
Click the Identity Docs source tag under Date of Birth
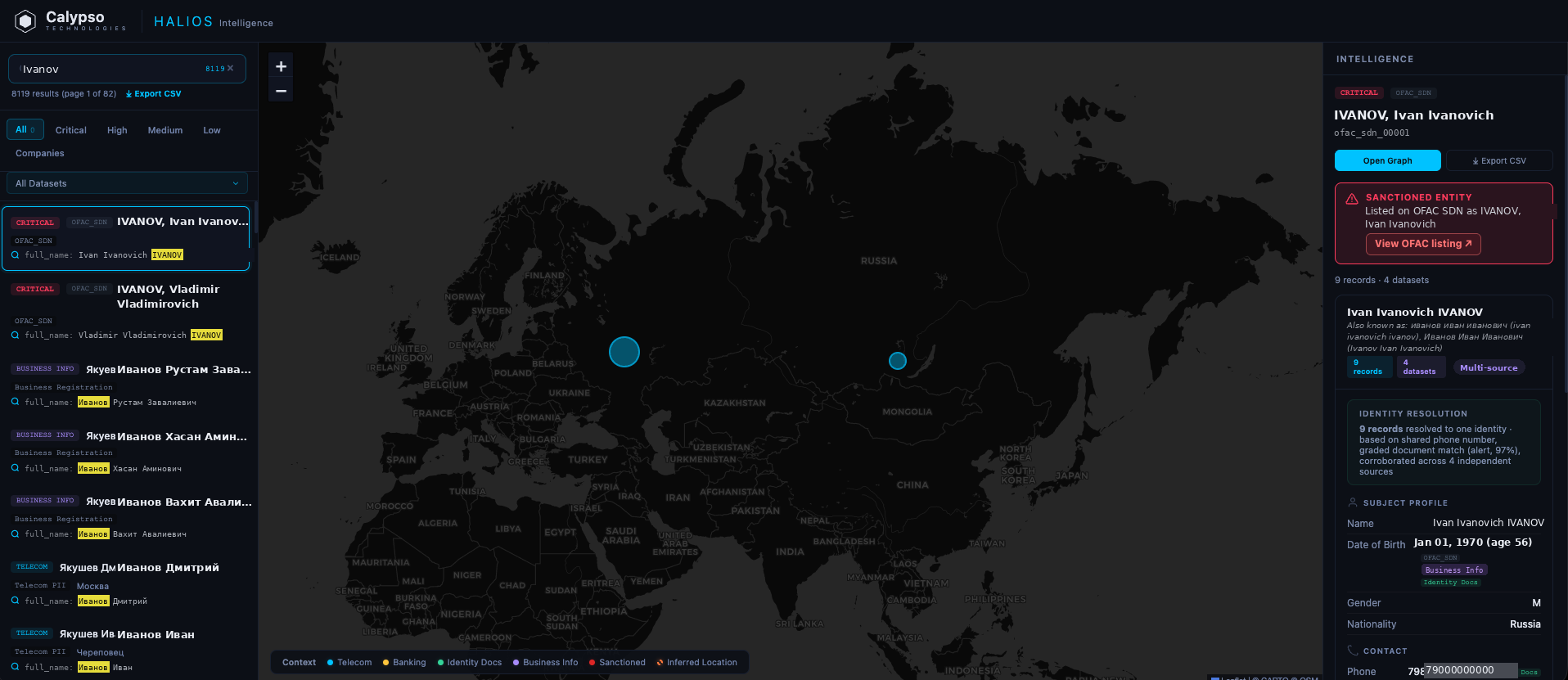pyautogui.click(x=1450, y=582)
